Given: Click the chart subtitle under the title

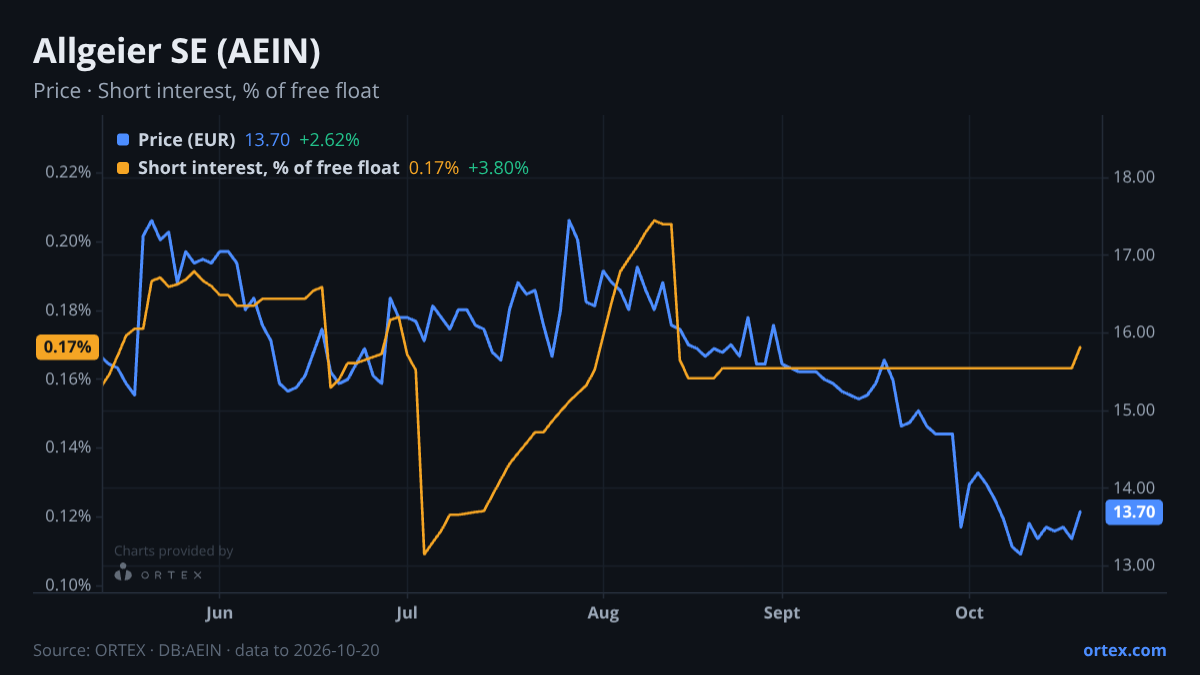Looking at the screenshot, I should pyautogui.click(x=206, y=91).
